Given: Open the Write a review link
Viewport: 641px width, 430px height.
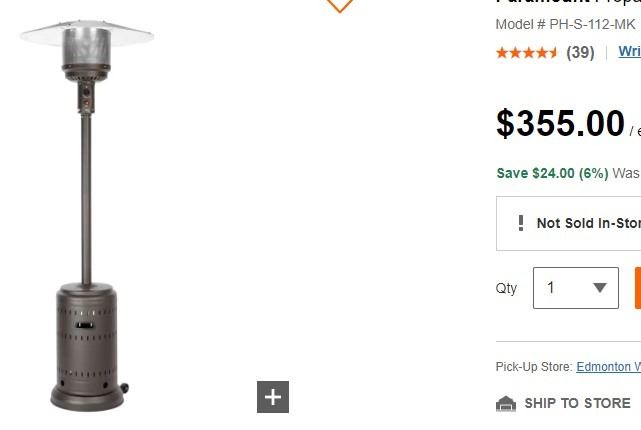Looking at the screenshot, I should [630, 52].
